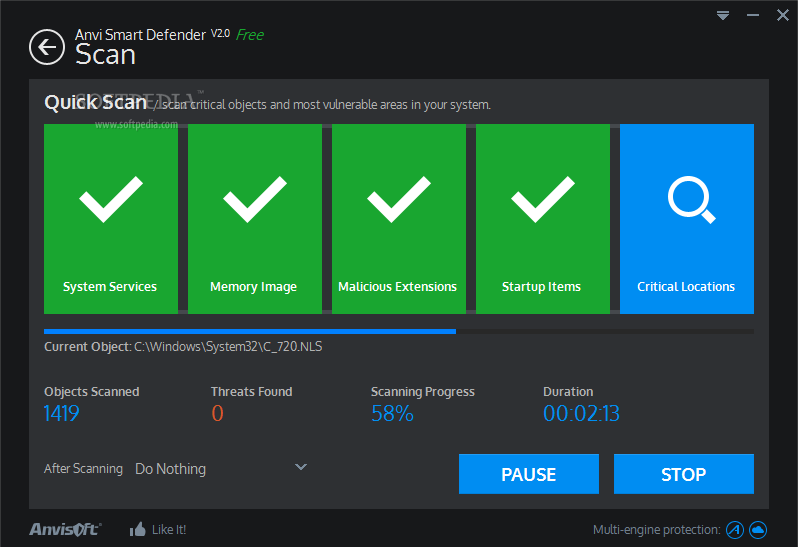Click the System Services checkmark icon
The width and height of the screenshot is (798, 547).
click(x=111, y=199)
